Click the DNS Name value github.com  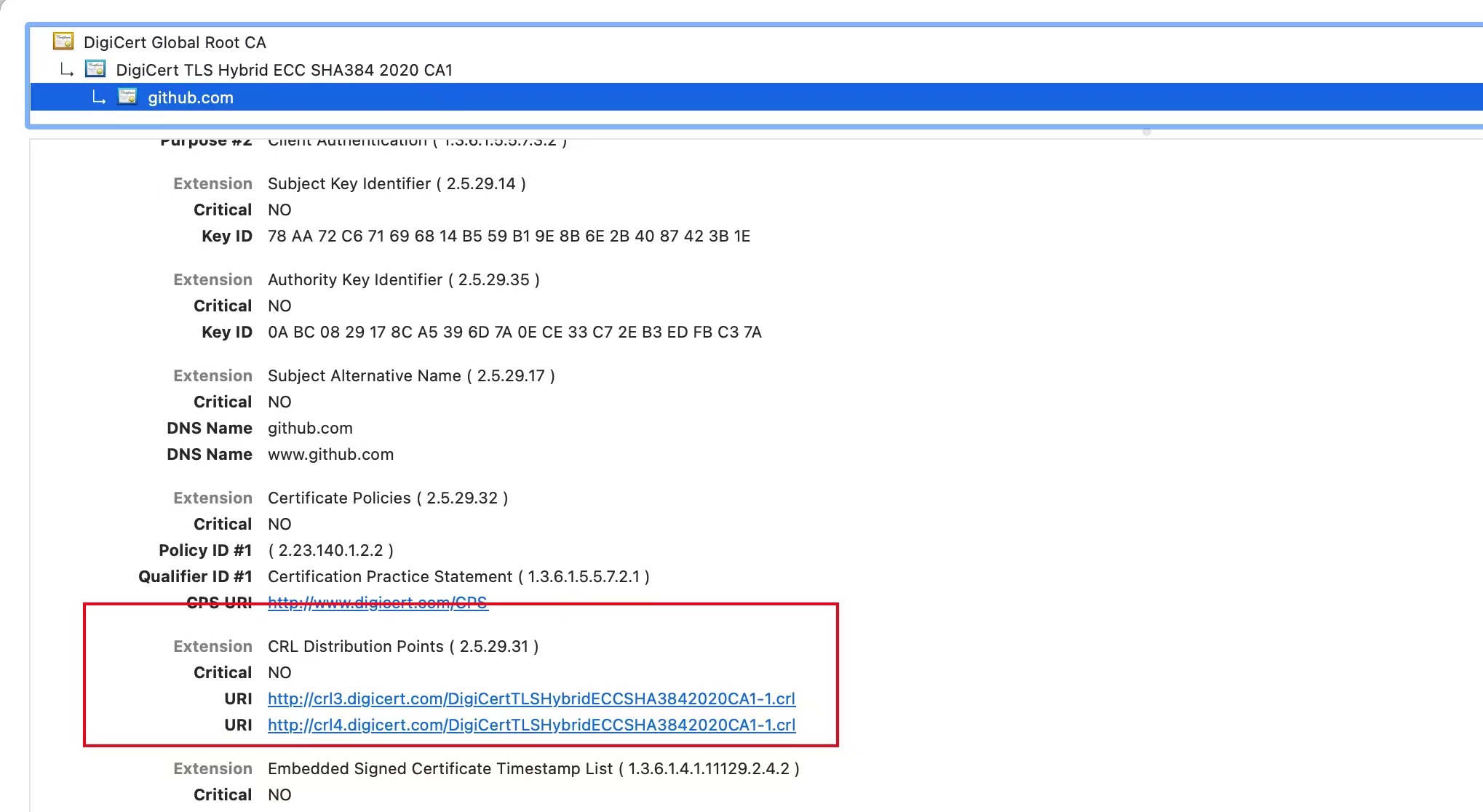tap(310, 428)
